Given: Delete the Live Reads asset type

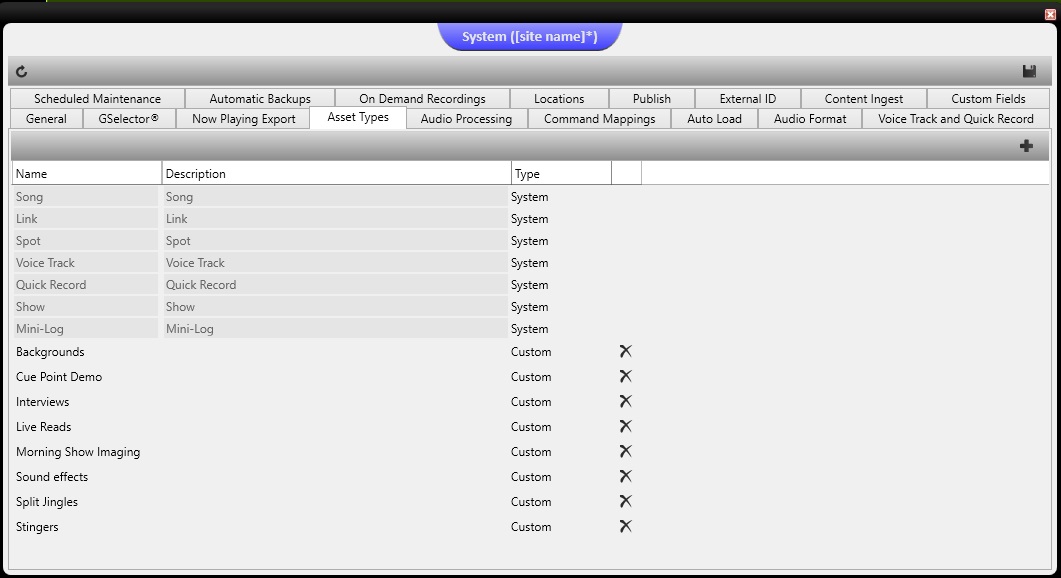Looking at the screenshot, I should click(625, 427).
